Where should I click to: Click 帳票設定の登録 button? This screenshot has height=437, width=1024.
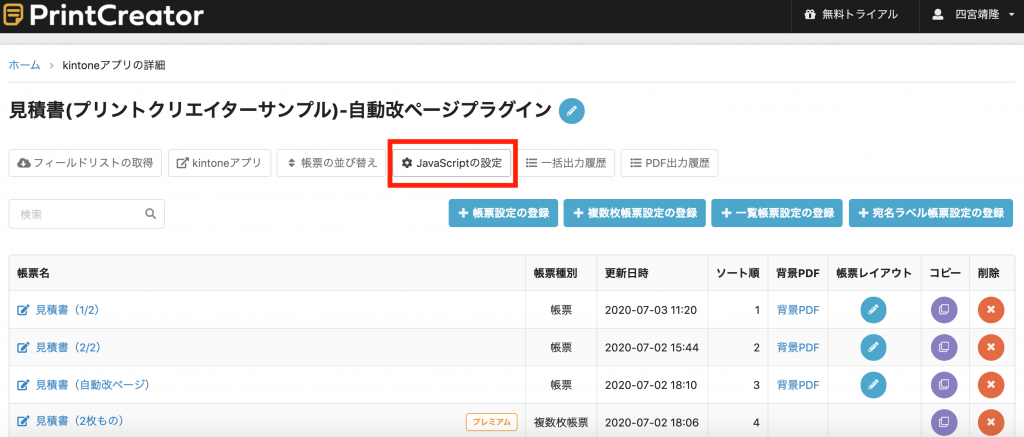(504, 213)
